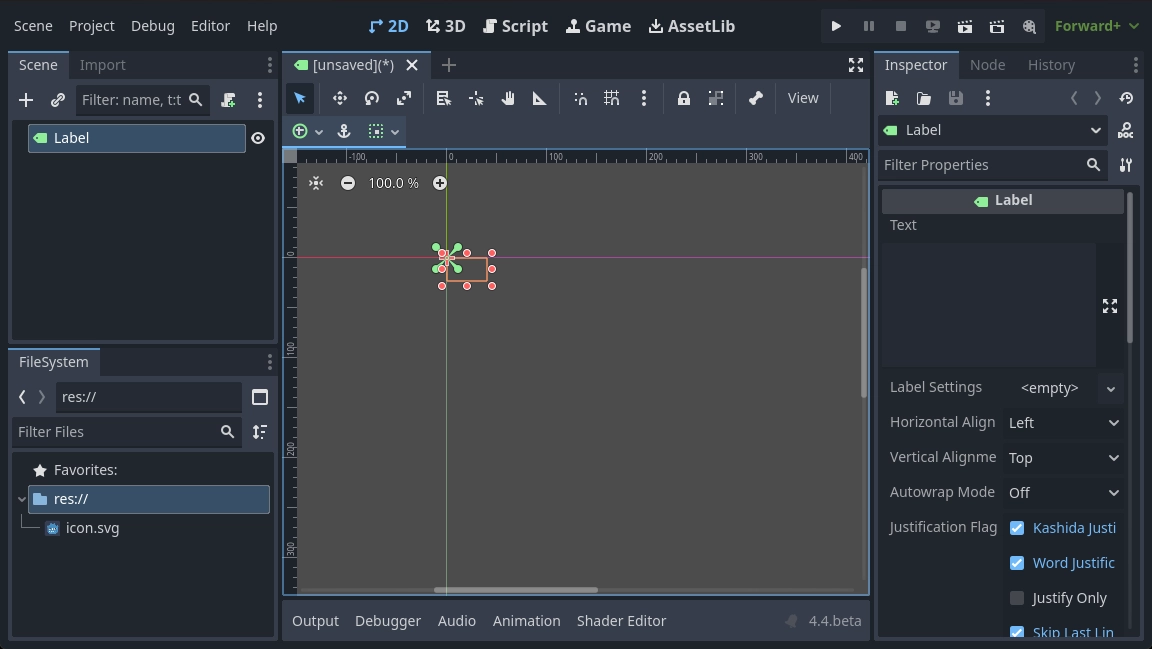The height and width of the screenshot is (649, 1152).
Task: Open the Autowrap Mode dropdown
Action: (1063, 492)
